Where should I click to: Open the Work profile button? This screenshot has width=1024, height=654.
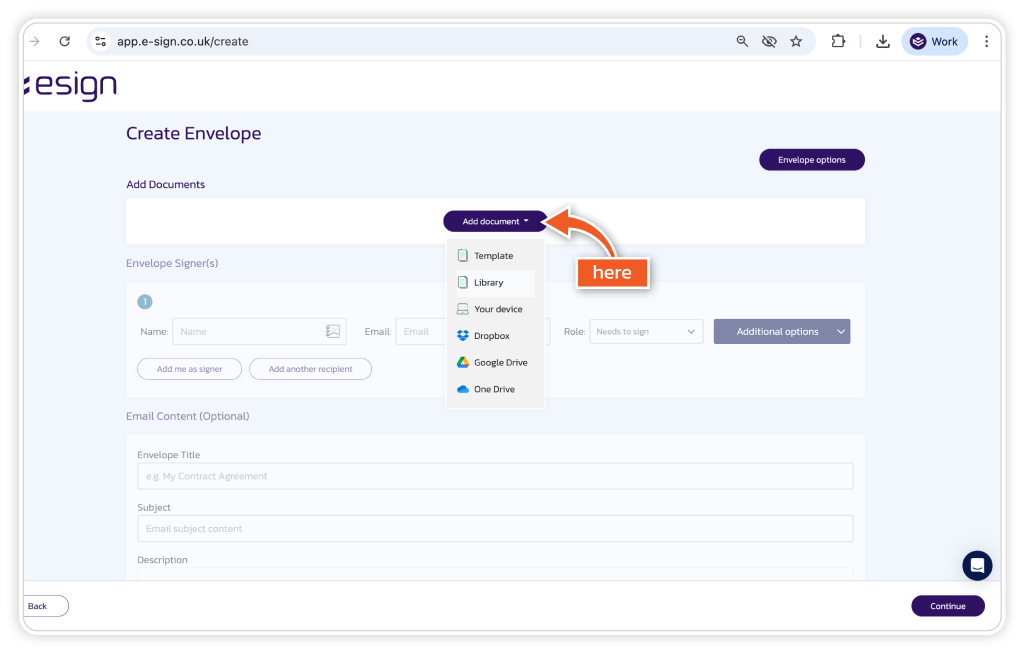pos(934,41)
